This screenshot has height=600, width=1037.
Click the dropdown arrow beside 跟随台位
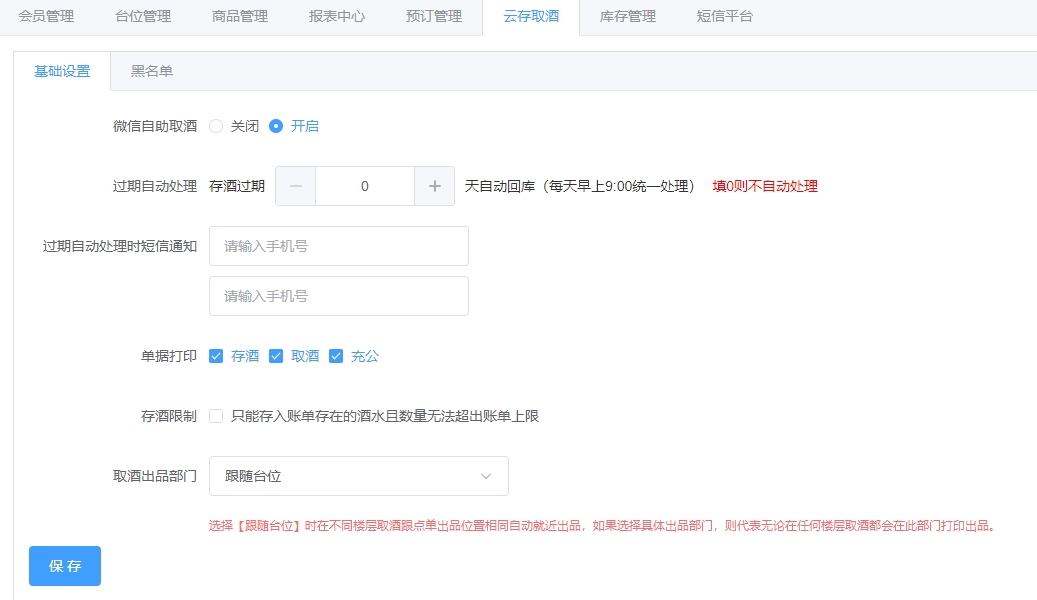click(486, 476)
